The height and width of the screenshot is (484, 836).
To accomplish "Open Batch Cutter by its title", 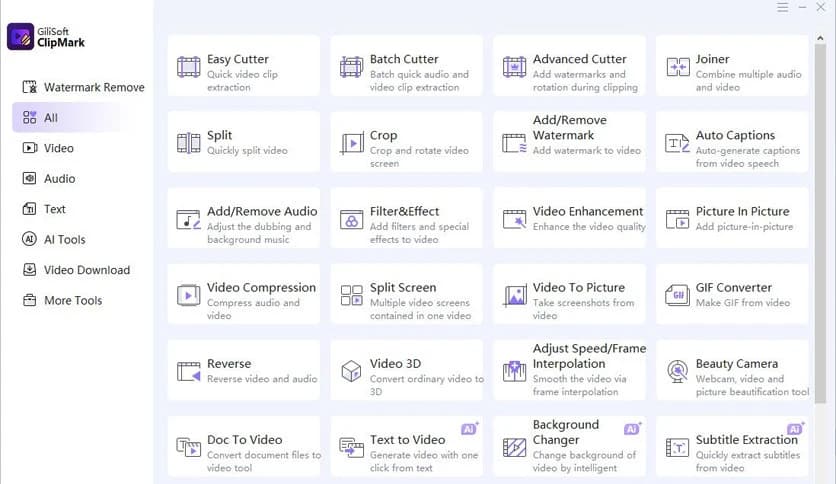I will [404, 59].
